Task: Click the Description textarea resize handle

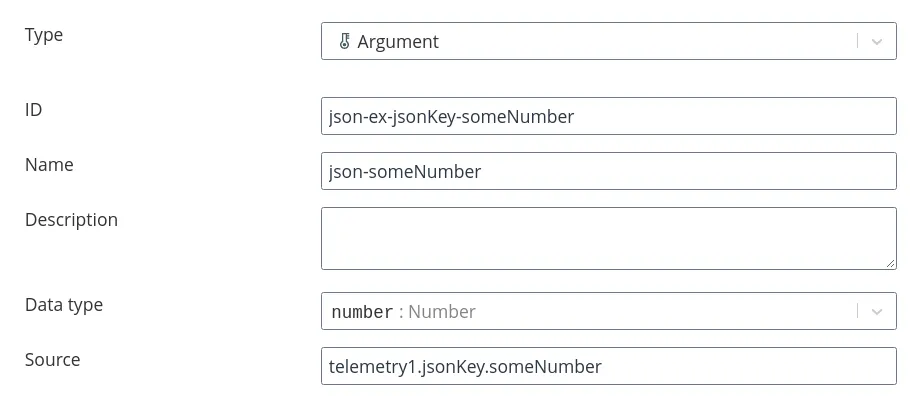Action: coord(891,264)
